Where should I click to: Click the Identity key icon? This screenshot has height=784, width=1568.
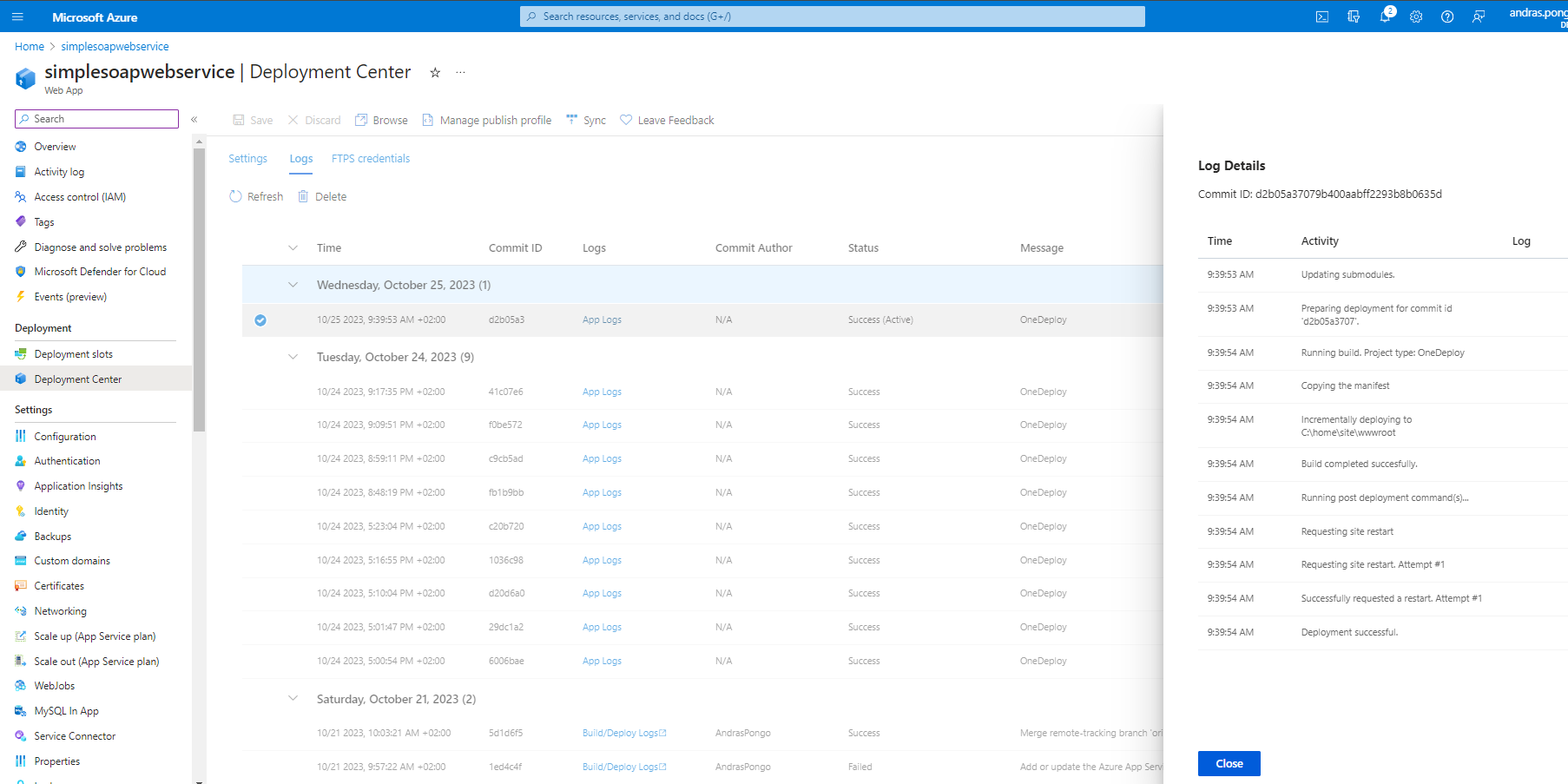21,511
